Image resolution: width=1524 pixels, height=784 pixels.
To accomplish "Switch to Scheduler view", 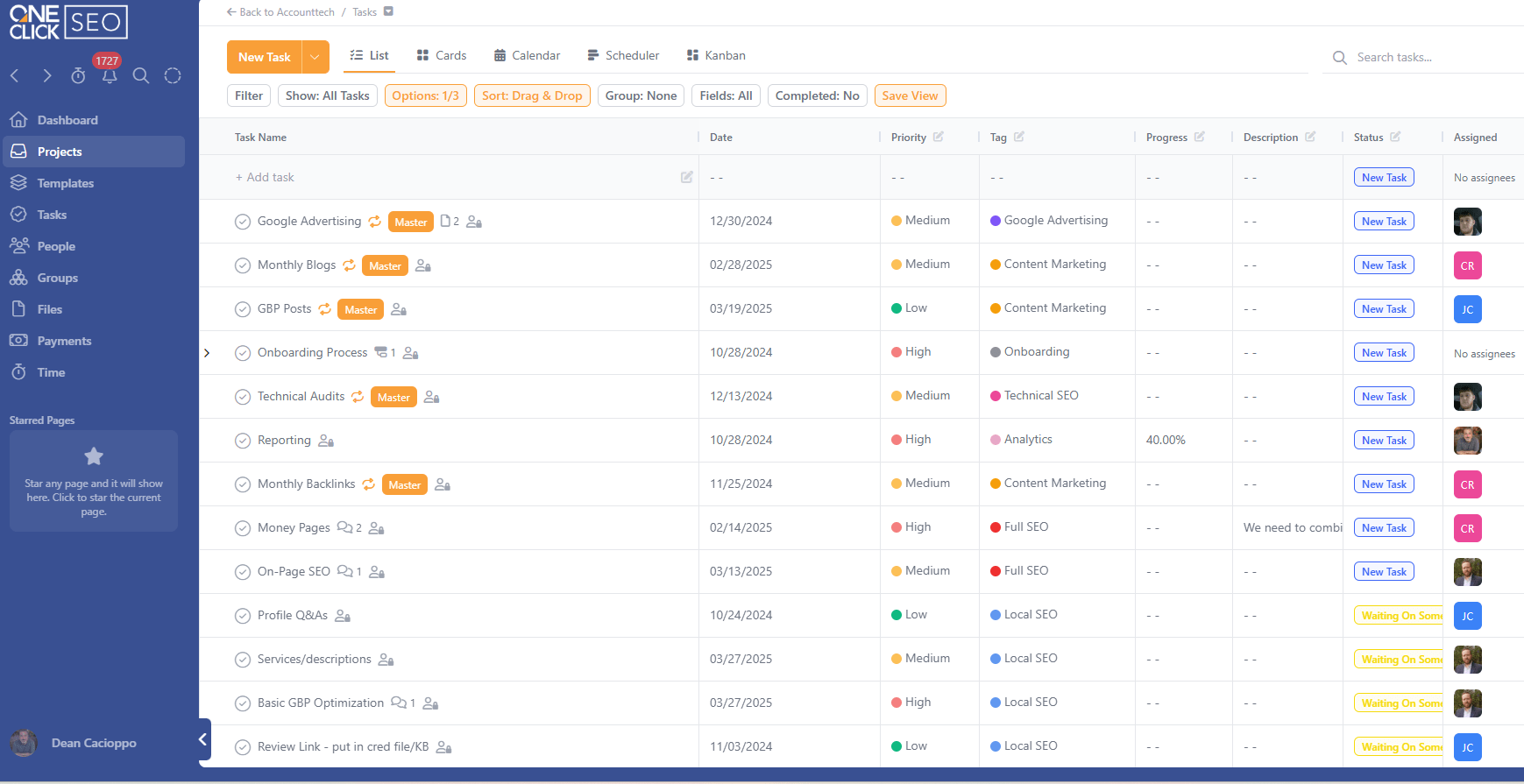I will coord(623,55).
